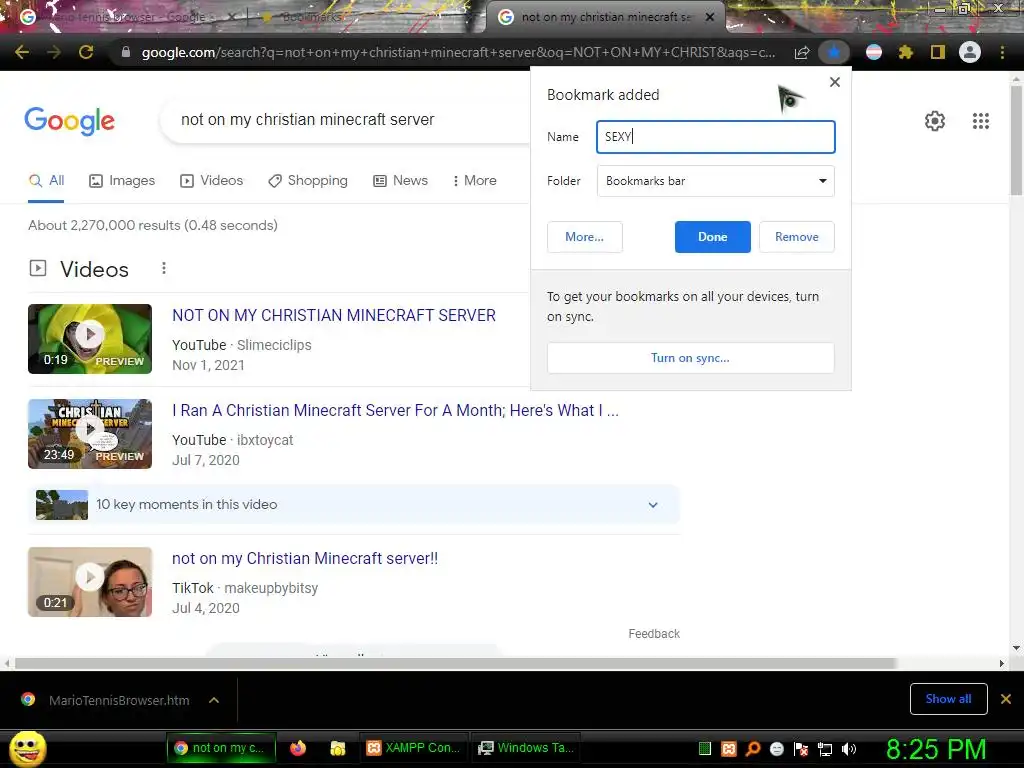Click the flag action center tray icon
The width and height of the screenshot is (1024, 768).
(801, 749)
